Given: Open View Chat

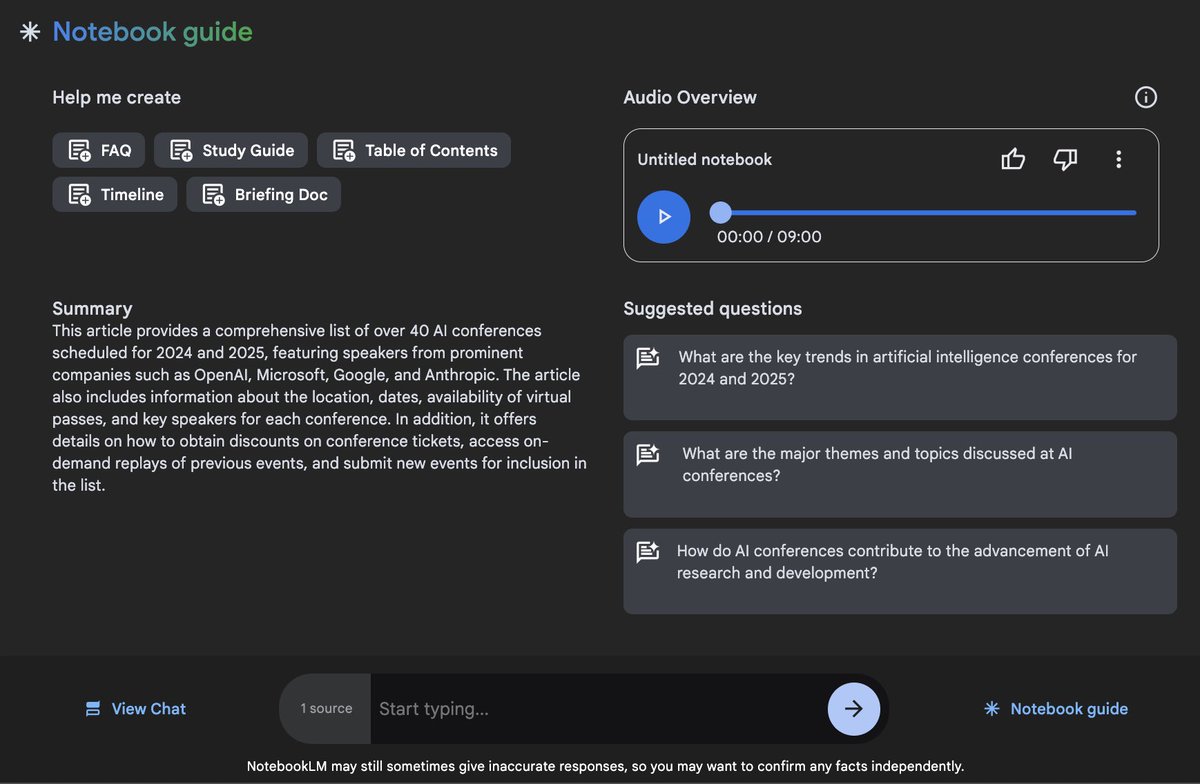Looking at the screenshot, I should (136, 708).
